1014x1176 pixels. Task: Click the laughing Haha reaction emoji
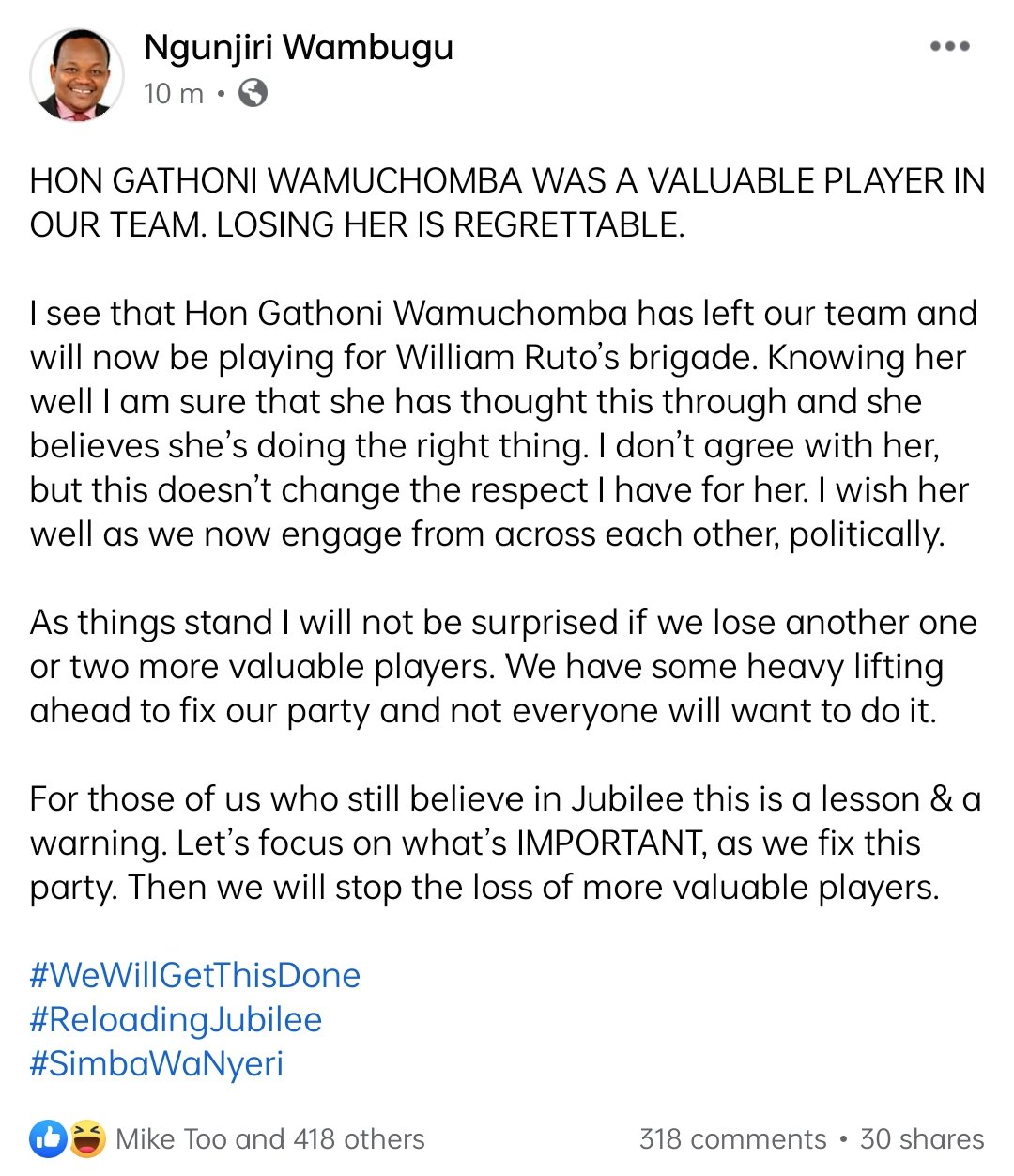[86, 1139]
